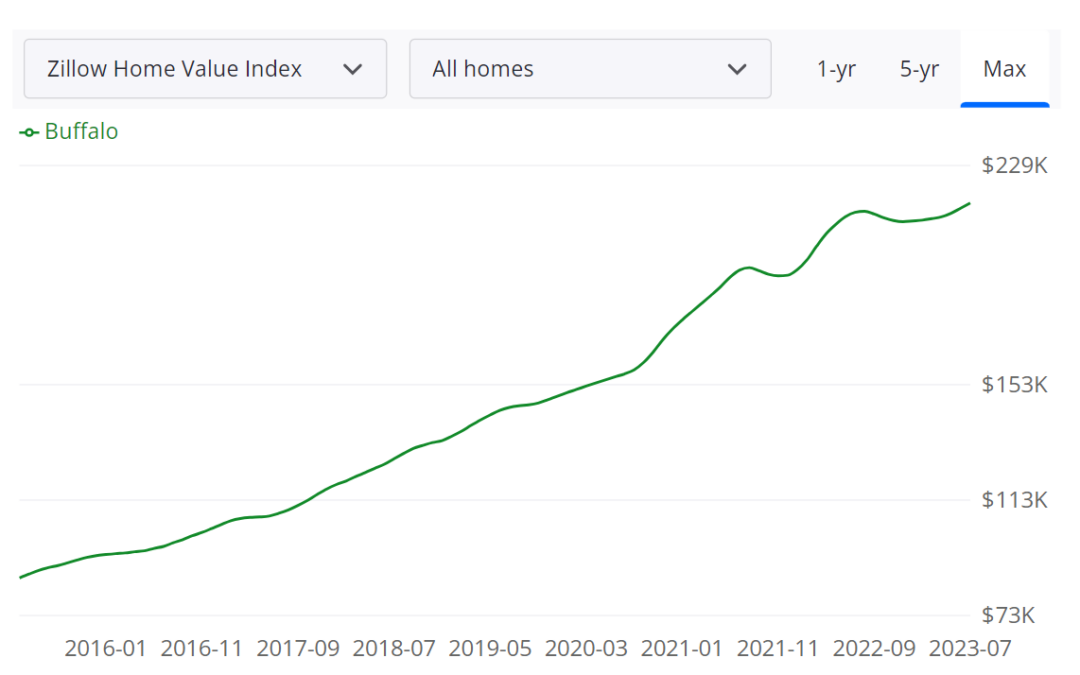Select the green Buffalo series symbol
The image size is (1080, 675).
coord(30,131)
